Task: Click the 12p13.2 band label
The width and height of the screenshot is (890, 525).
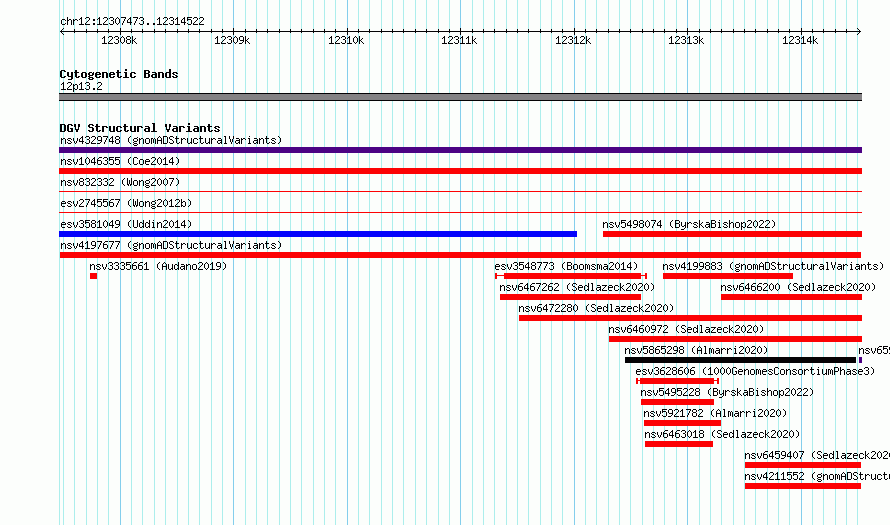Action: click(81, 86)
